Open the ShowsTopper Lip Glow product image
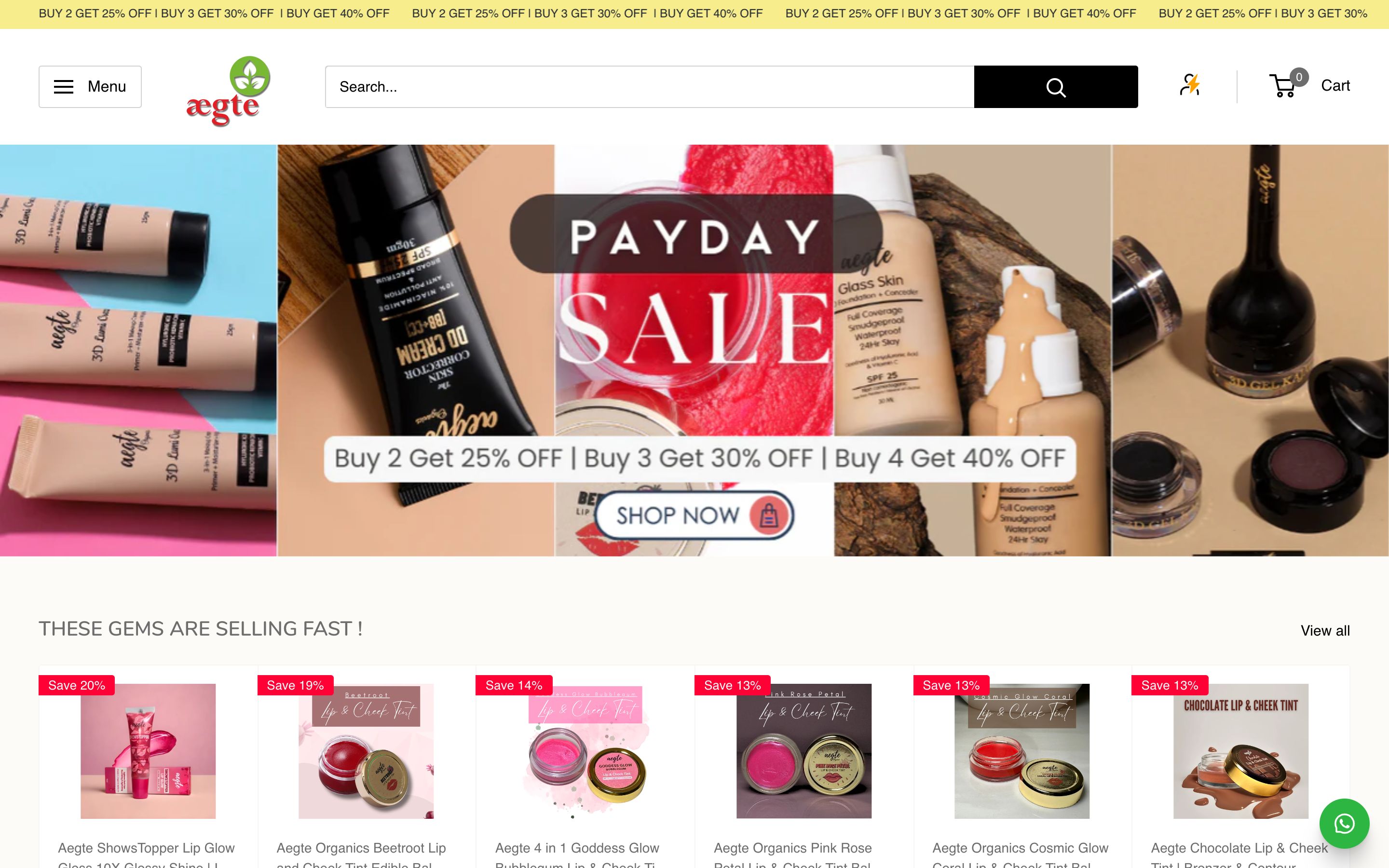This screenshot has width=1389, height=868. (x=148, y=751)
